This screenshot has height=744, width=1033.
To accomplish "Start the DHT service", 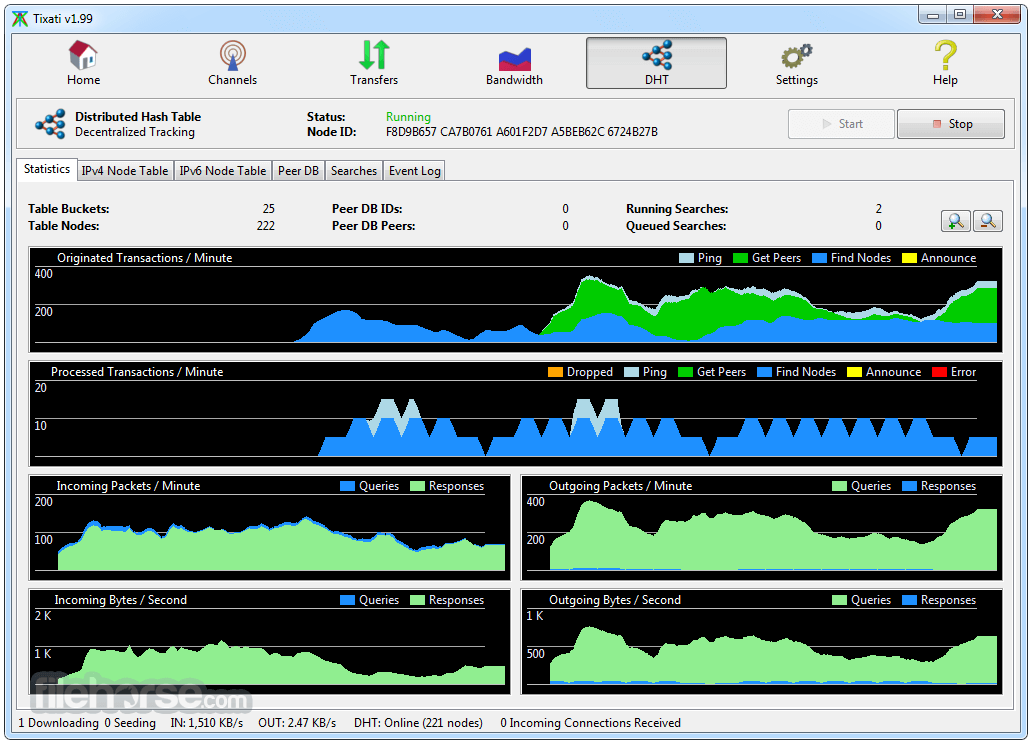I will pyautogui.click(x=841, y=124).
